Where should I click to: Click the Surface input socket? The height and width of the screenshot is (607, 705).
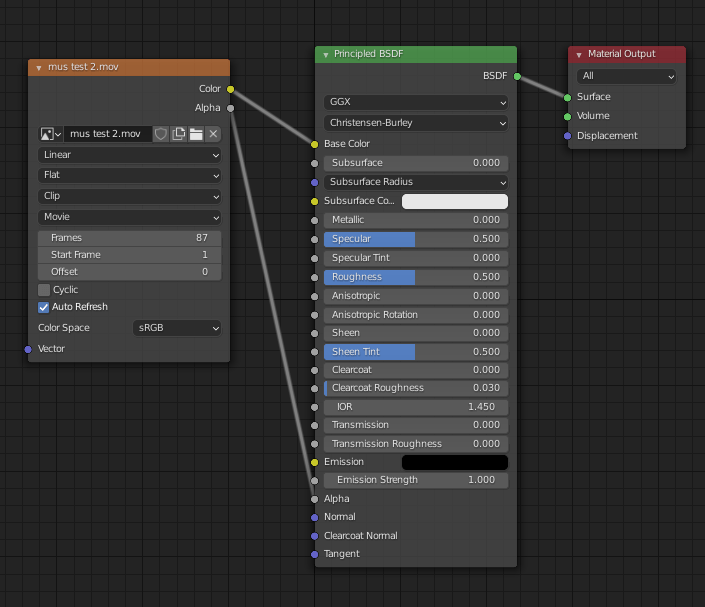click(x=567, y=97)
